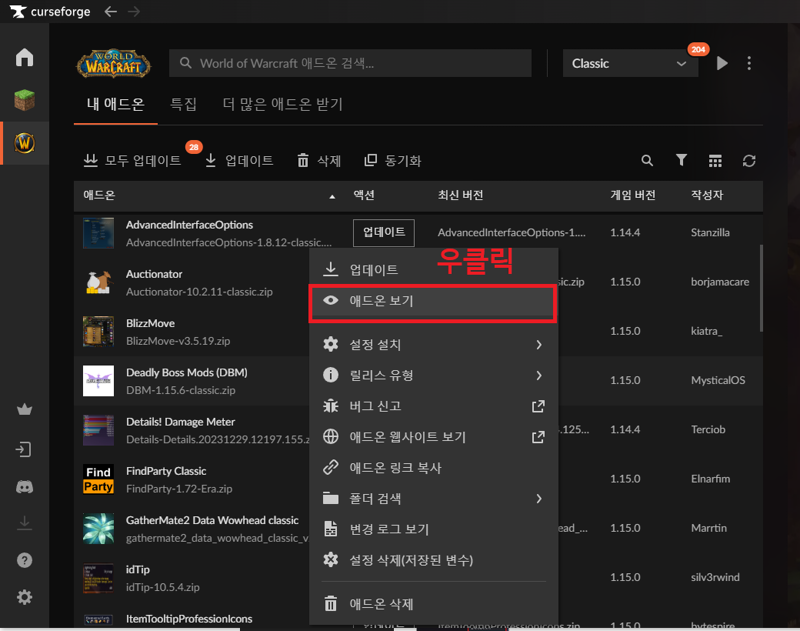
Task: Open the help question mark icon
Action: [24, 560]
